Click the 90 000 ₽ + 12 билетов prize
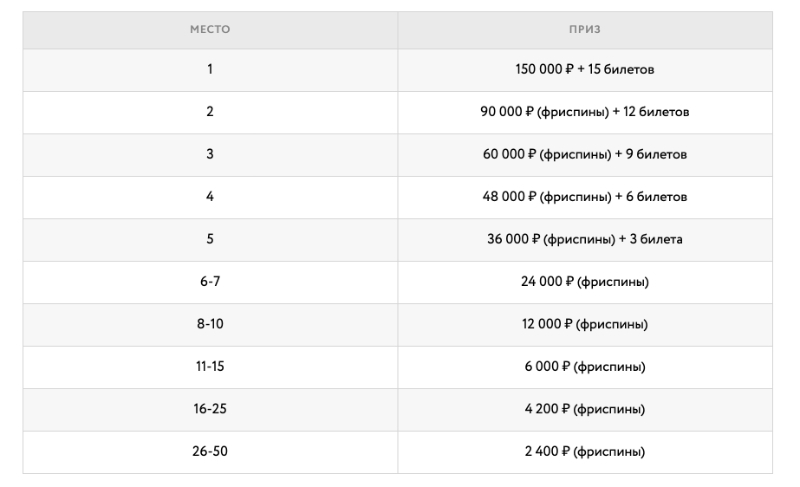800x487 pixels. [585, 112]
